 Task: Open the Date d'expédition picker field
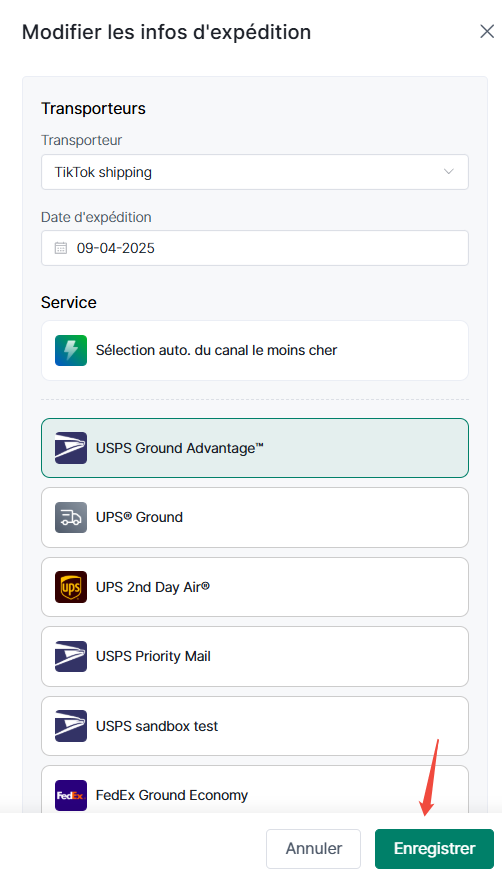pyautogui.click(x=255, y=248)
